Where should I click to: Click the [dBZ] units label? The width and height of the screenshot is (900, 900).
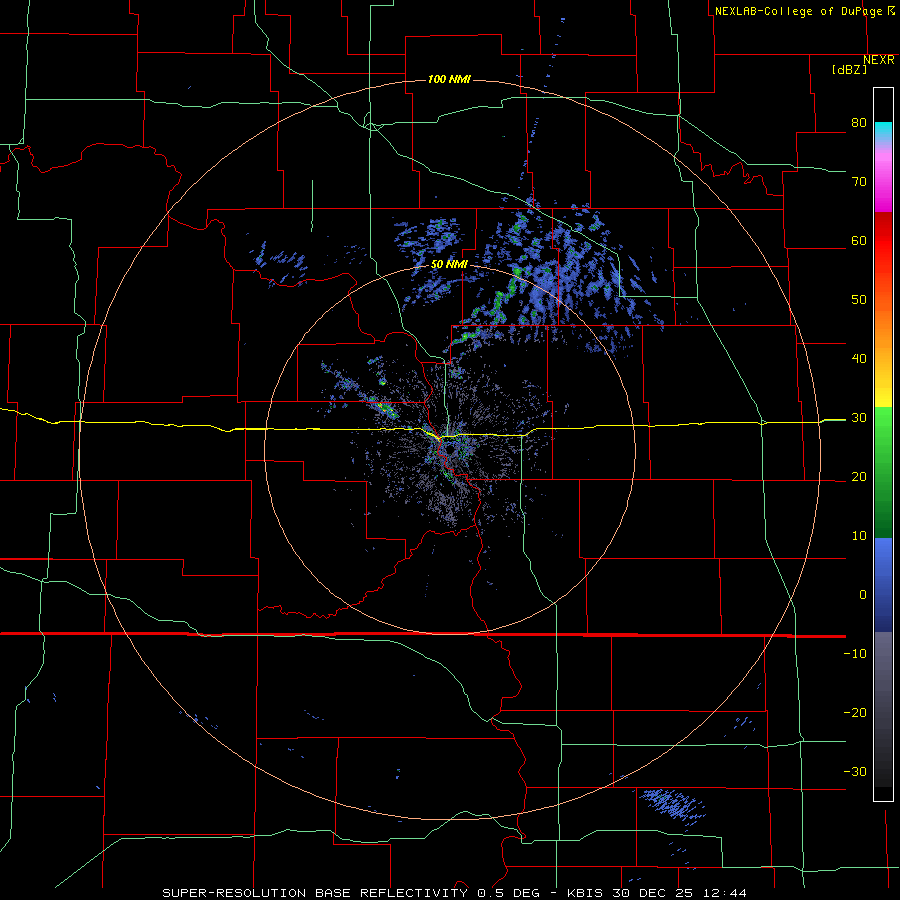[x=849, y=69]
